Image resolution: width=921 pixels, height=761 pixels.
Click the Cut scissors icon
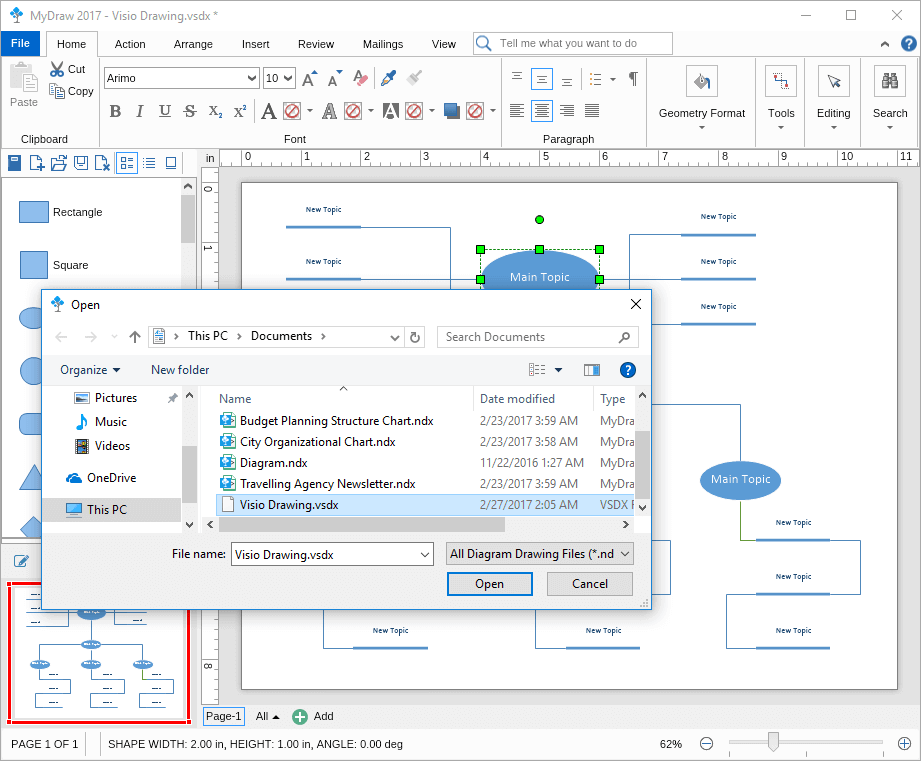56,69
